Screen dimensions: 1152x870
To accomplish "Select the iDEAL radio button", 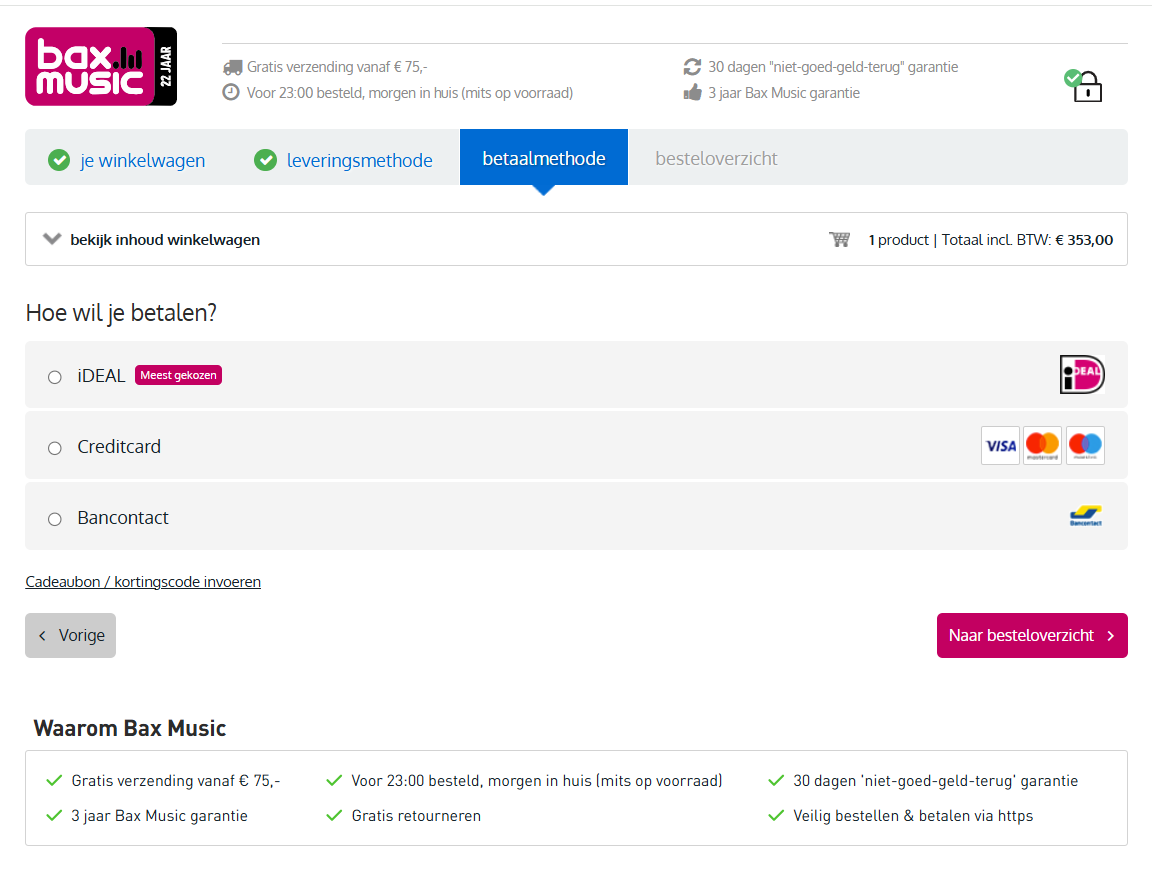I will [x=55, y=377].
